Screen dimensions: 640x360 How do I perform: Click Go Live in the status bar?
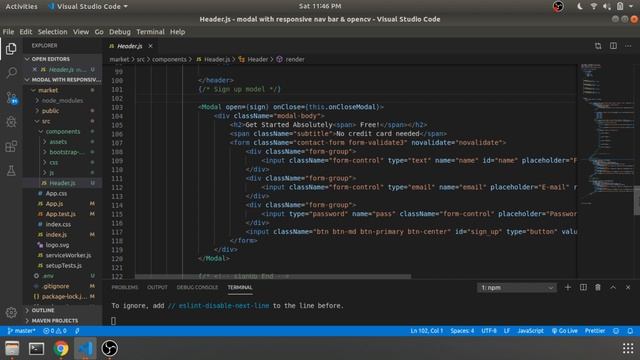565,331
